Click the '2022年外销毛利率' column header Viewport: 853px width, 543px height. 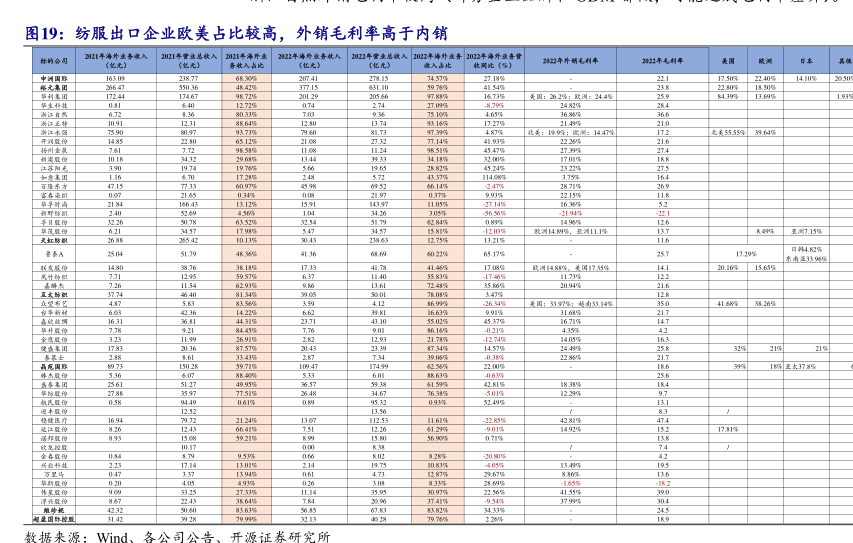(x=570, y=61)
